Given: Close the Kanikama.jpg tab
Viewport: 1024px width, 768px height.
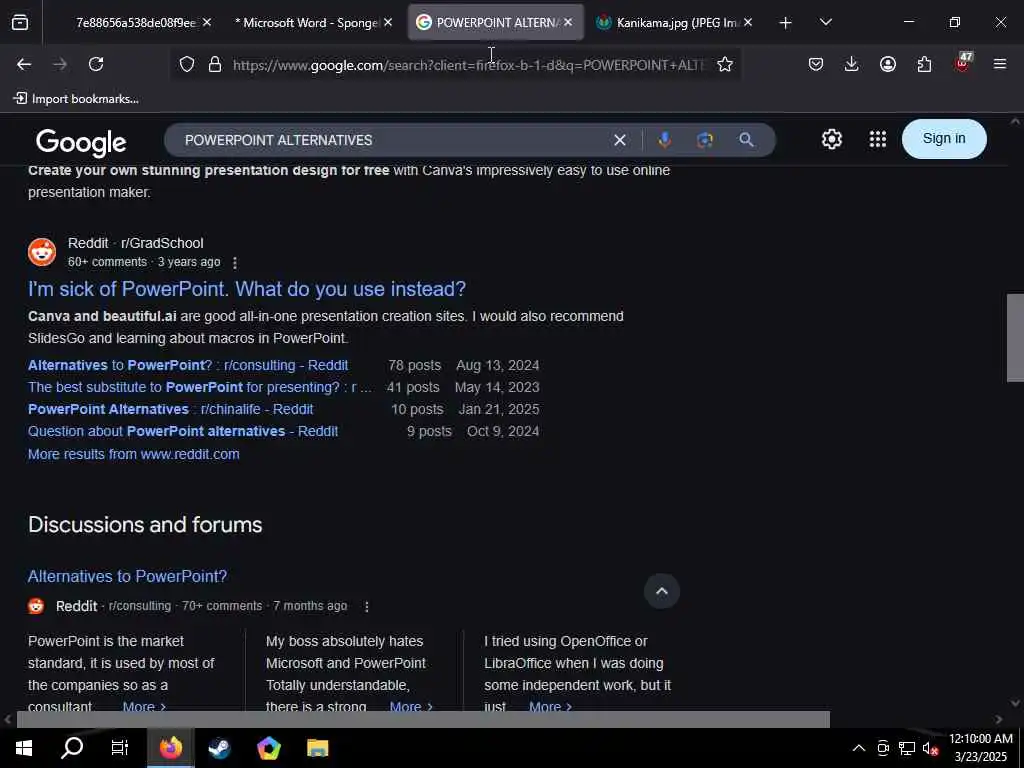Looking at the screenshot, I should coord(748,22).
